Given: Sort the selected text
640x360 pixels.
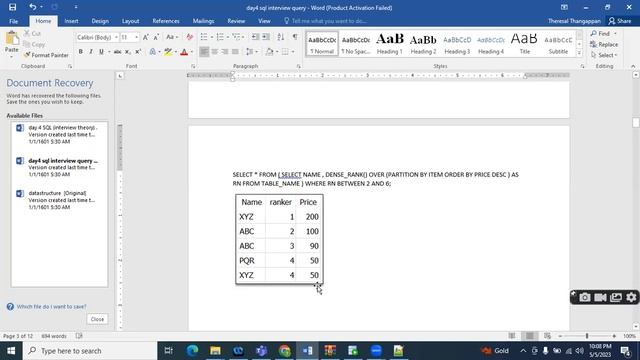Looking at the screenshot, I should click(280, 37).
